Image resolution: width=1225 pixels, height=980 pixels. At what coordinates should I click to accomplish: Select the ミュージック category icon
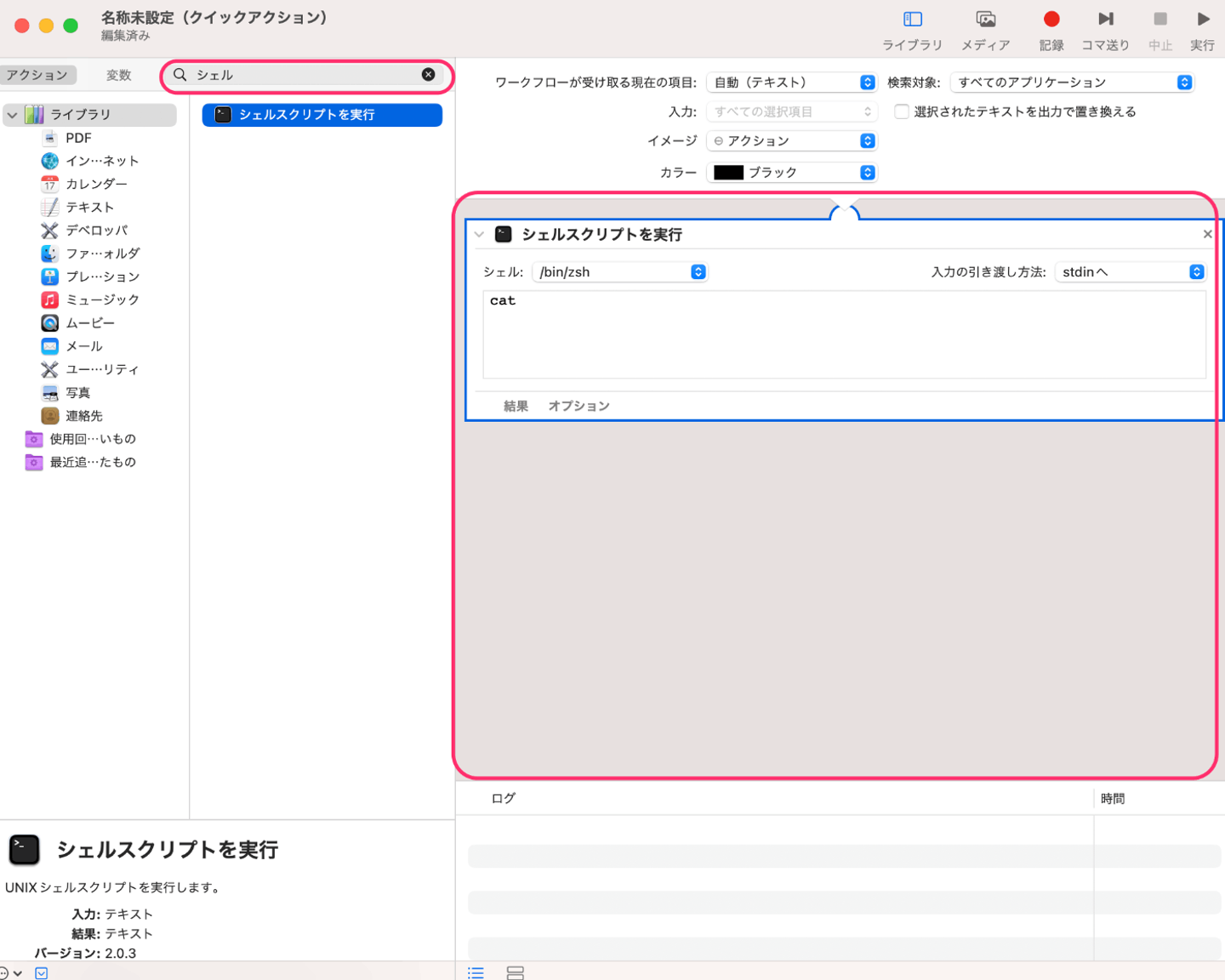(x=50, y=299)
